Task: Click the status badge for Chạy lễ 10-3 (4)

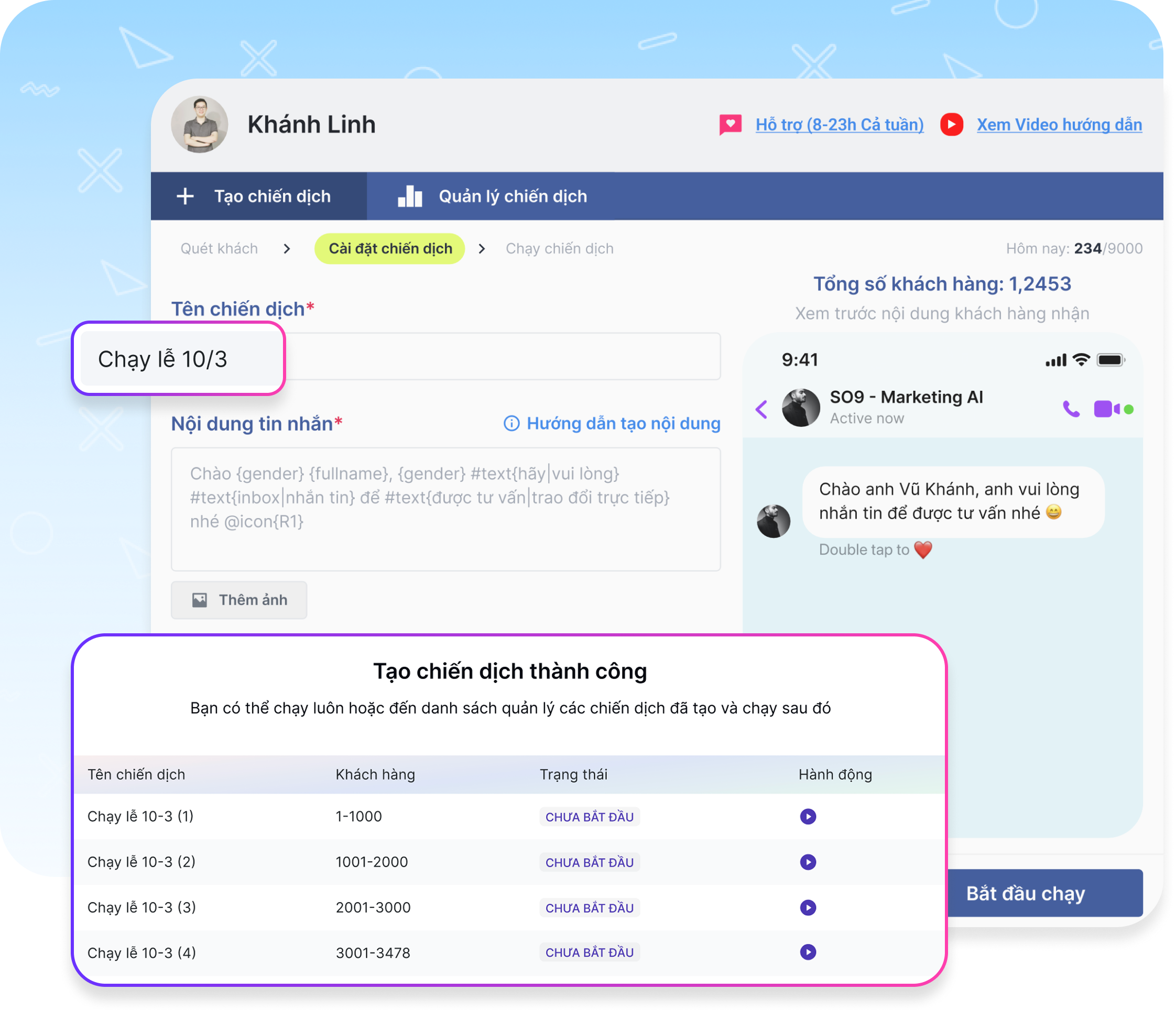Action: pyautogui.click(x=590, y=952)
